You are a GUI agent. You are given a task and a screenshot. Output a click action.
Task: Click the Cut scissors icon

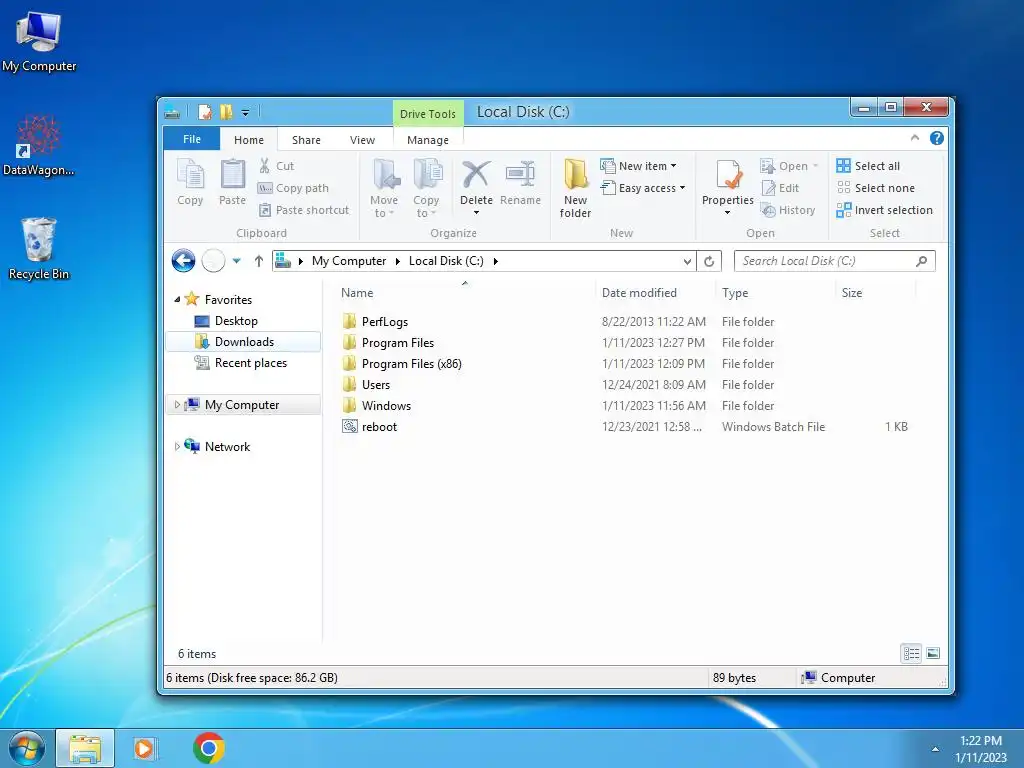[x=264, y=166]
